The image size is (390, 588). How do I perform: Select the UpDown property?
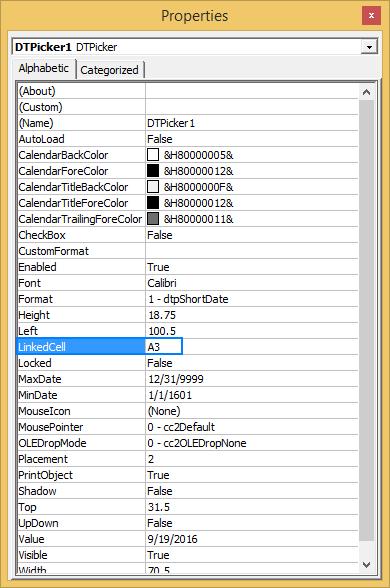coord(38,523)
